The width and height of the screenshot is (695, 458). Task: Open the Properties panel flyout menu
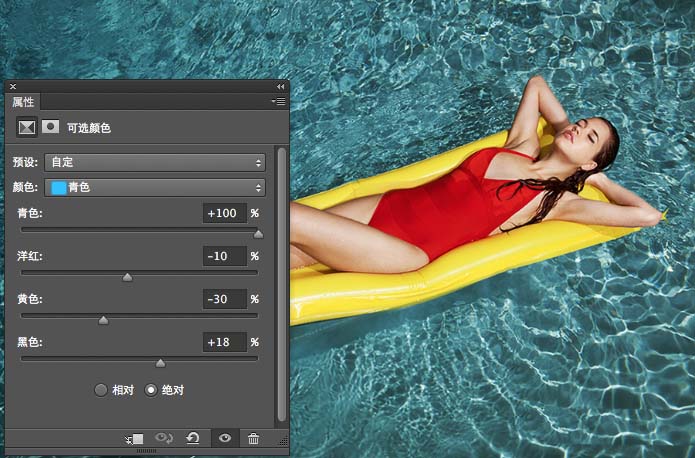pyautogui.click(x=278, y=102)
